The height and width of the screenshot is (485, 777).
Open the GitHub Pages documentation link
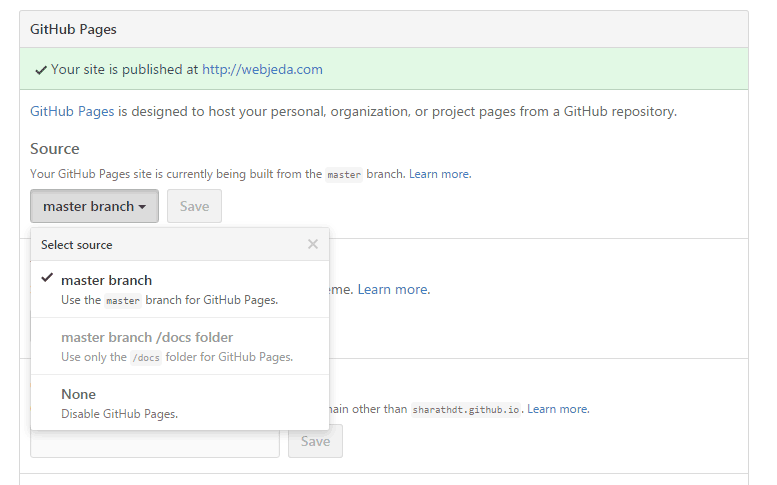tap(72, 111)
